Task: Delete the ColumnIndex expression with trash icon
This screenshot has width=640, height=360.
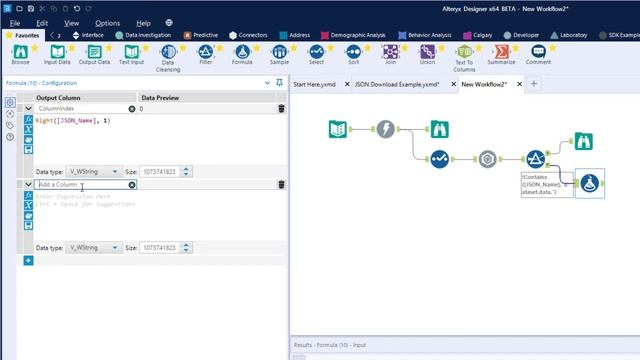Action: [281, 109]
